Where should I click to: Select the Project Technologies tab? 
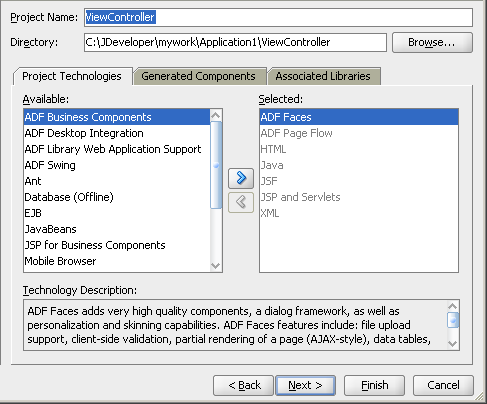pyautogui.click(x=72, y=76)
